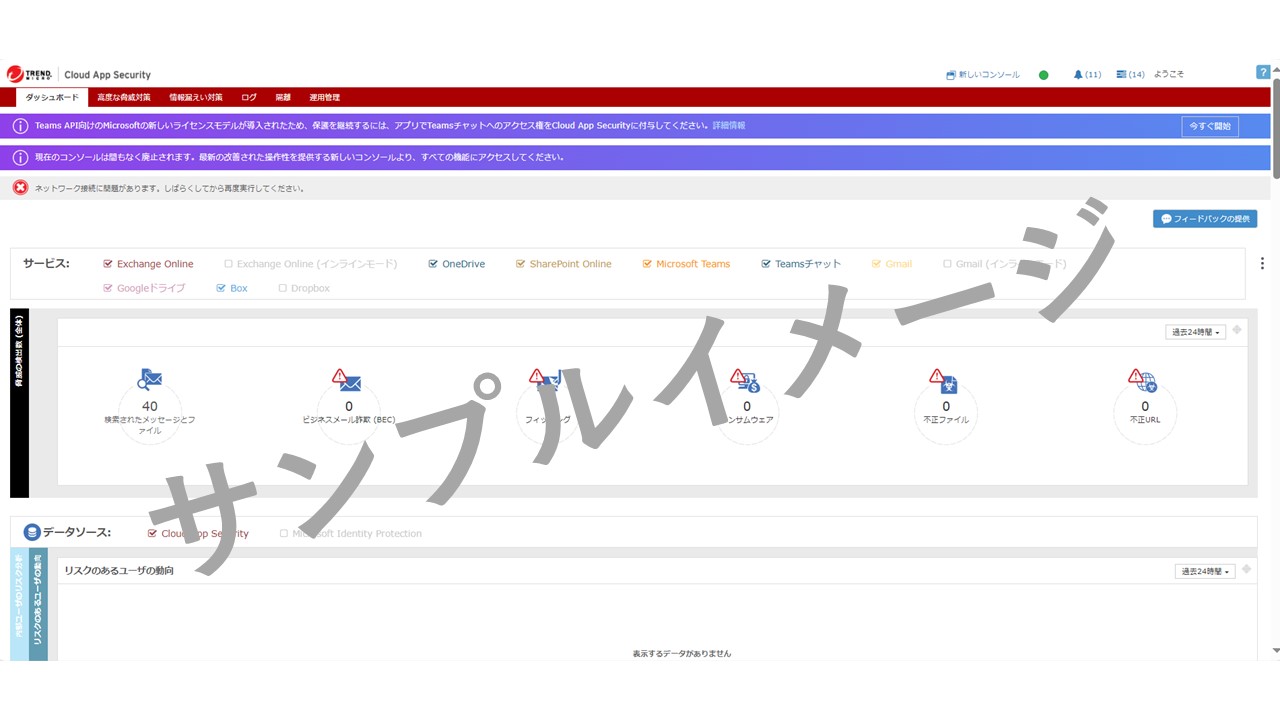
Task: Open risky users 過去24時間 dropdown
Action: 1205,572
